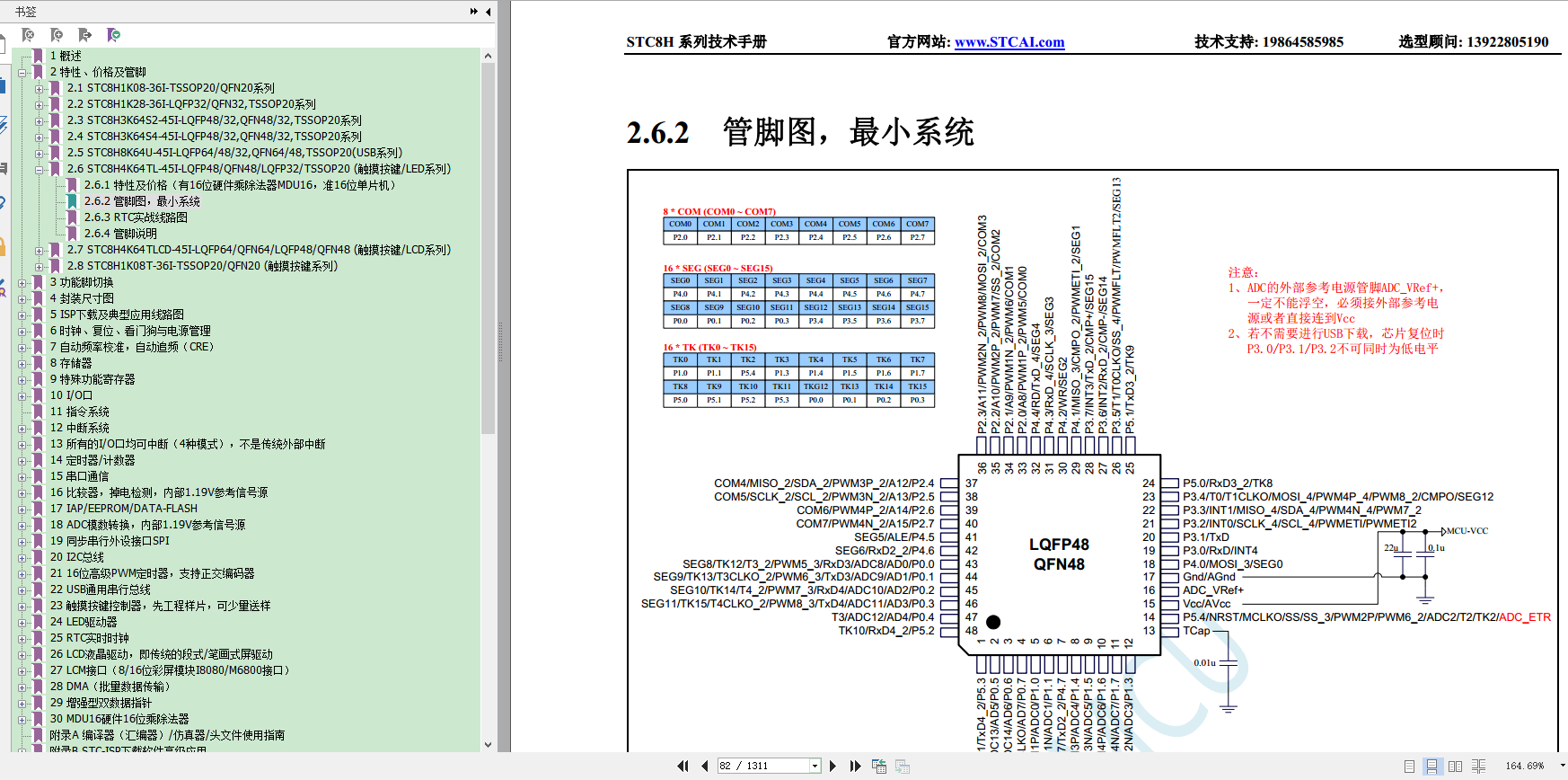Open bookmark '附录A 编译器（汇编器）'
1568x780 pixels.
[167, 735]
